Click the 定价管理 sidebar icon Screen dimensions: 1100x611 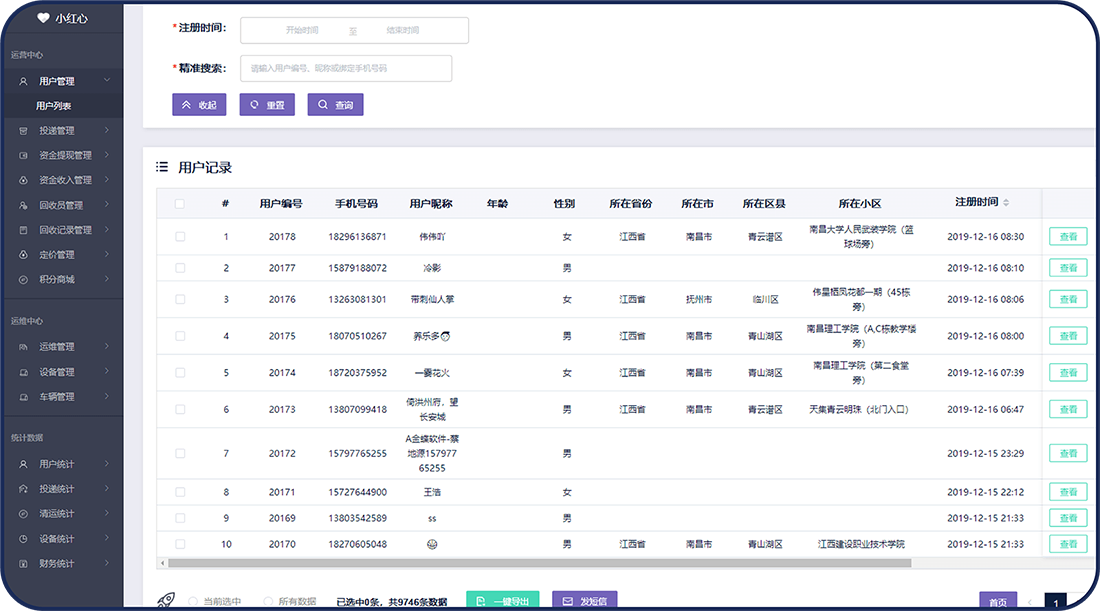(x=23, y=255)
